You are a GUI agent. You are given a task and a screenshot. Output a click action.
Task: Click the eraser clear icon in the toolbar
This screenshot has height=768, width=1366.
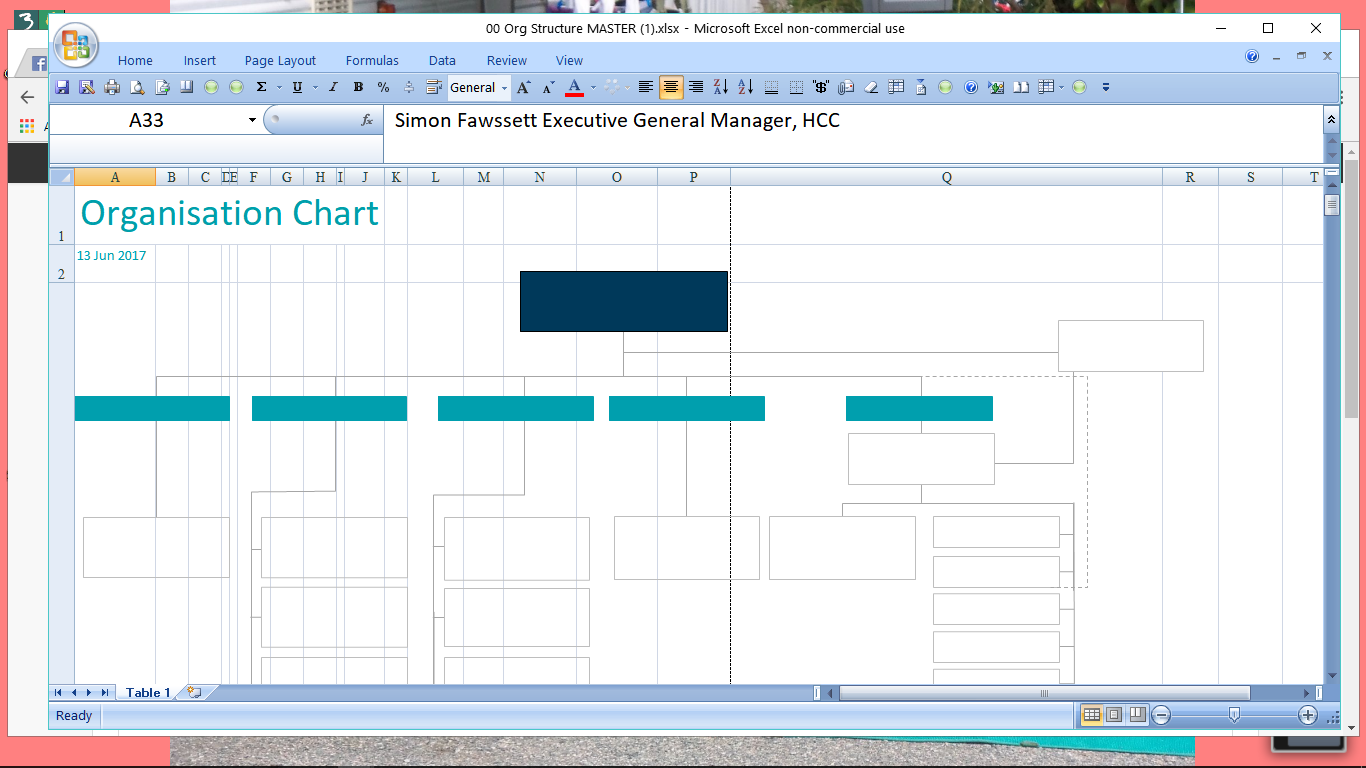[871, 88]
